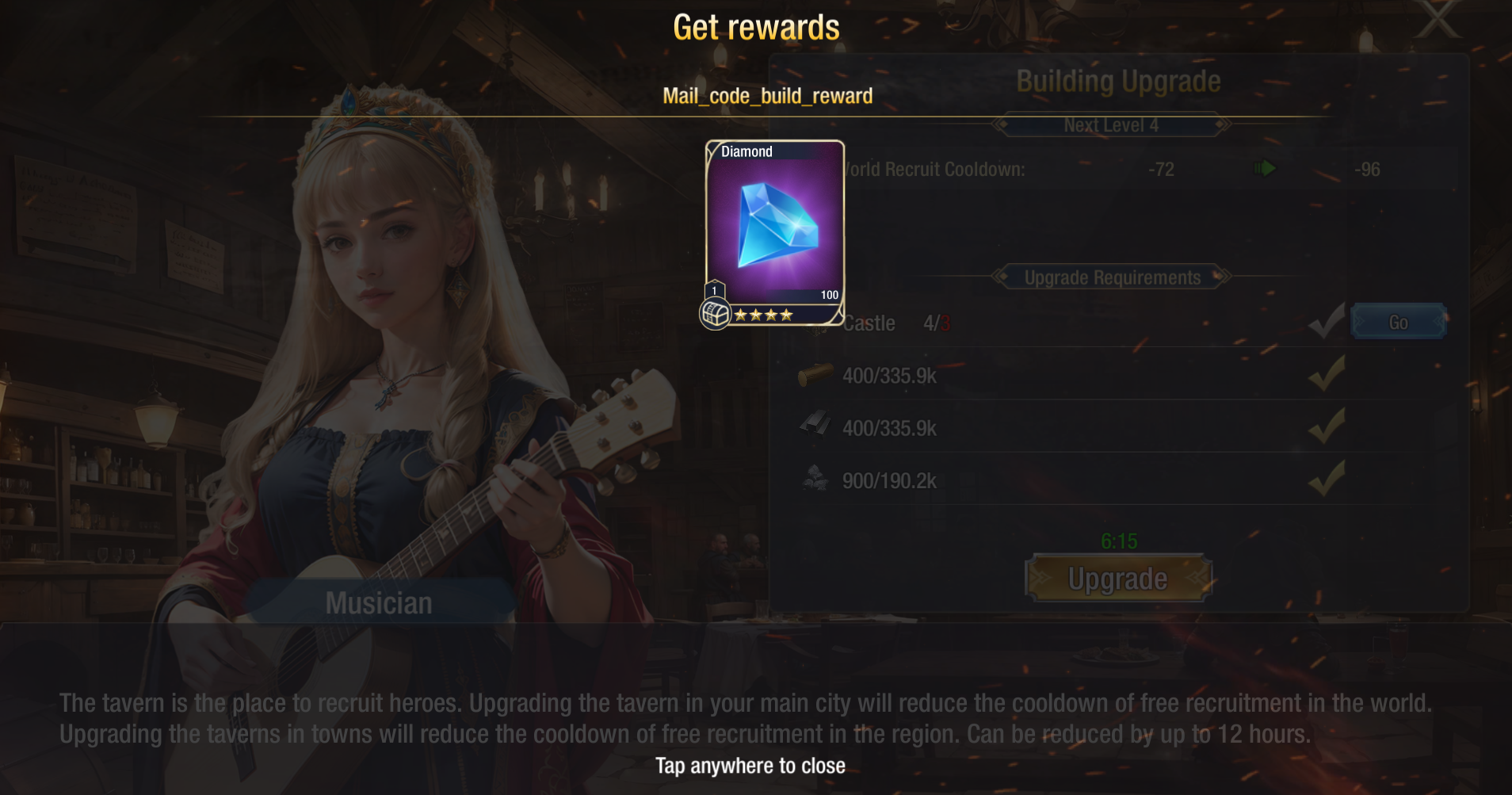Click the wood log resource icon
1512x795 pixels.
[x=815, y=375]
